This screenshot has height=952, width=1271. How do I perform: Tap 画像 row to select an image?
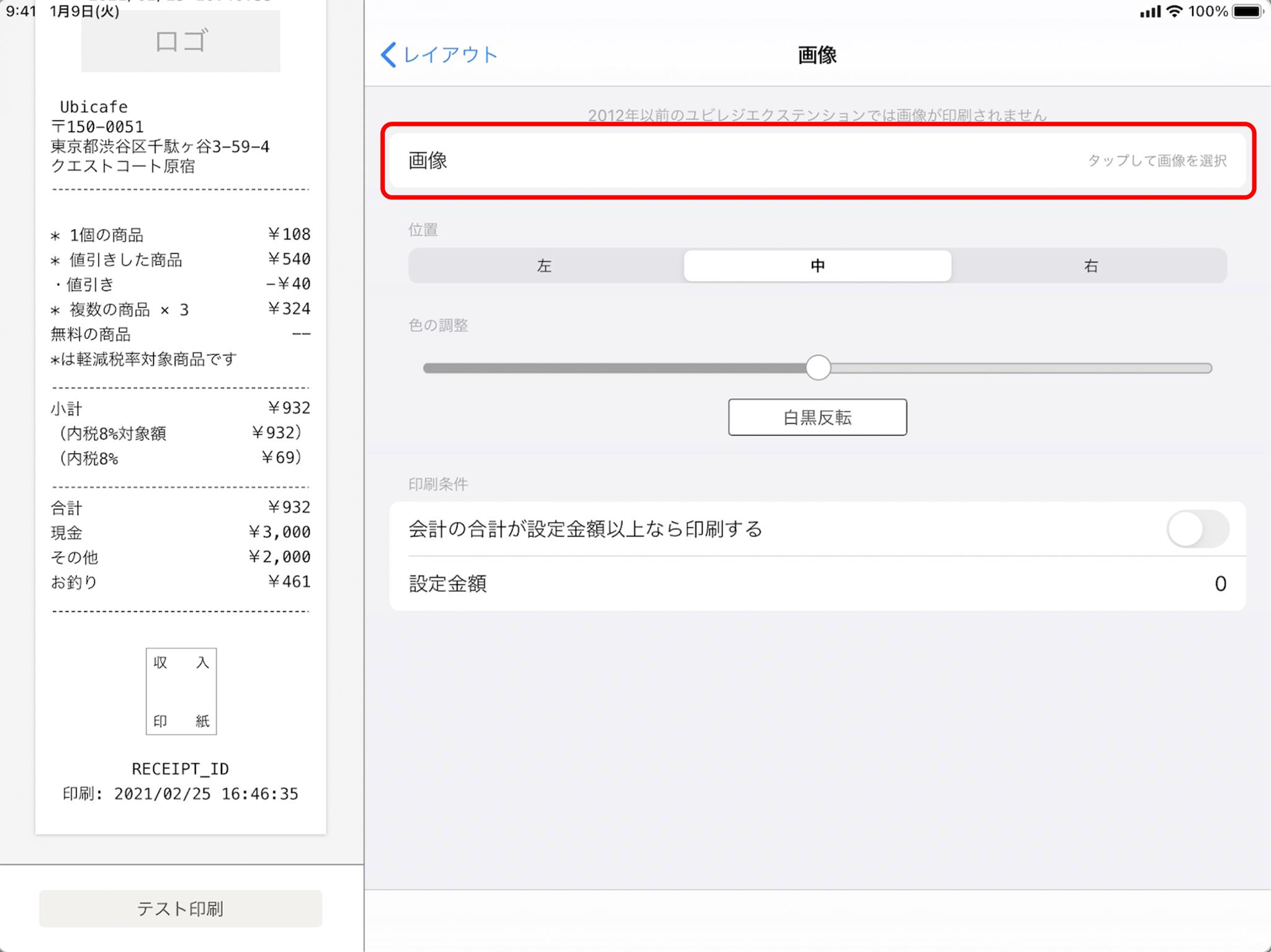click(x=817, y=161)
